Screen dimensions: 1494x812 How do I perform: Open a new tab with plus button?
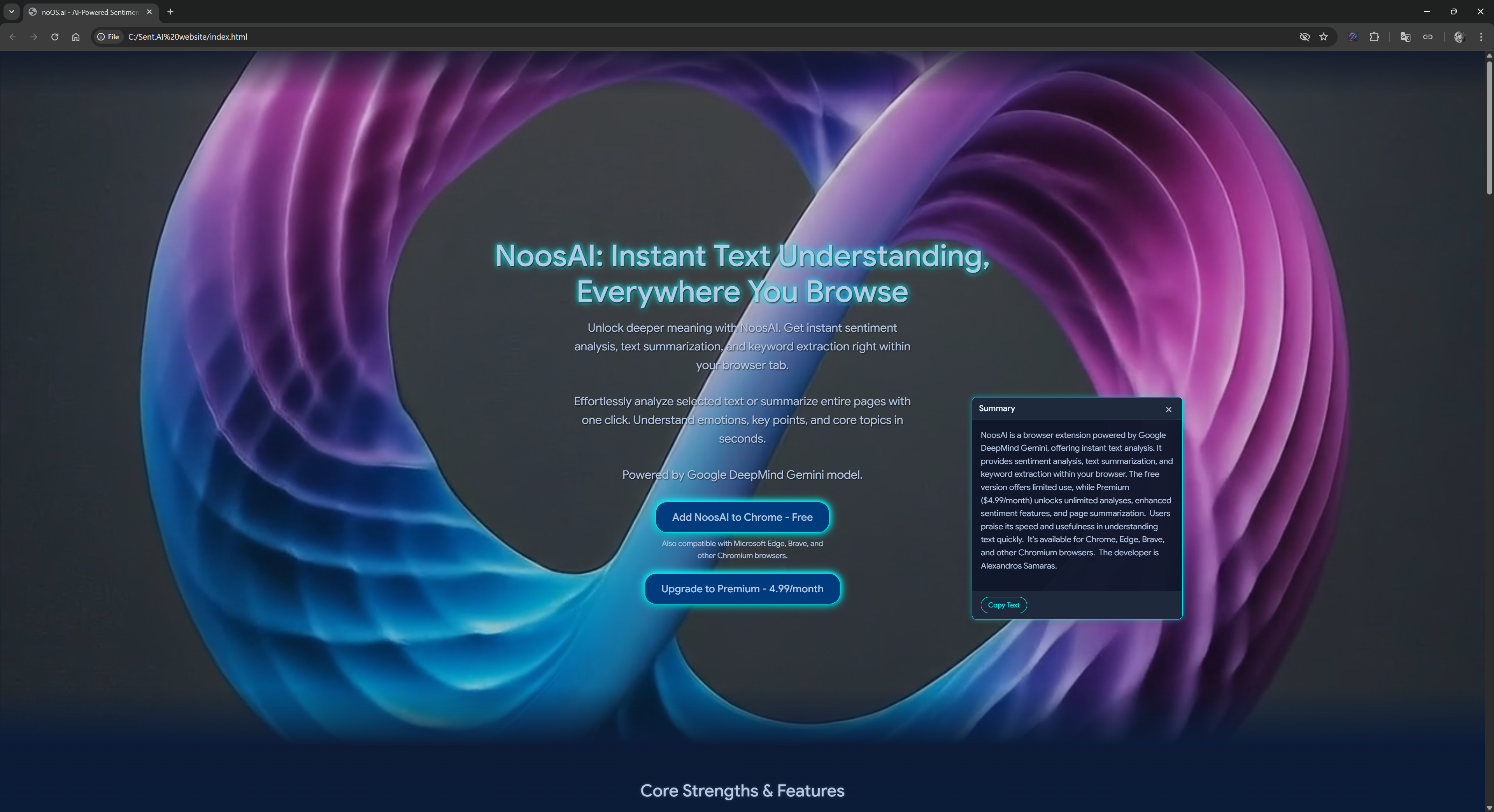(170, 12)
